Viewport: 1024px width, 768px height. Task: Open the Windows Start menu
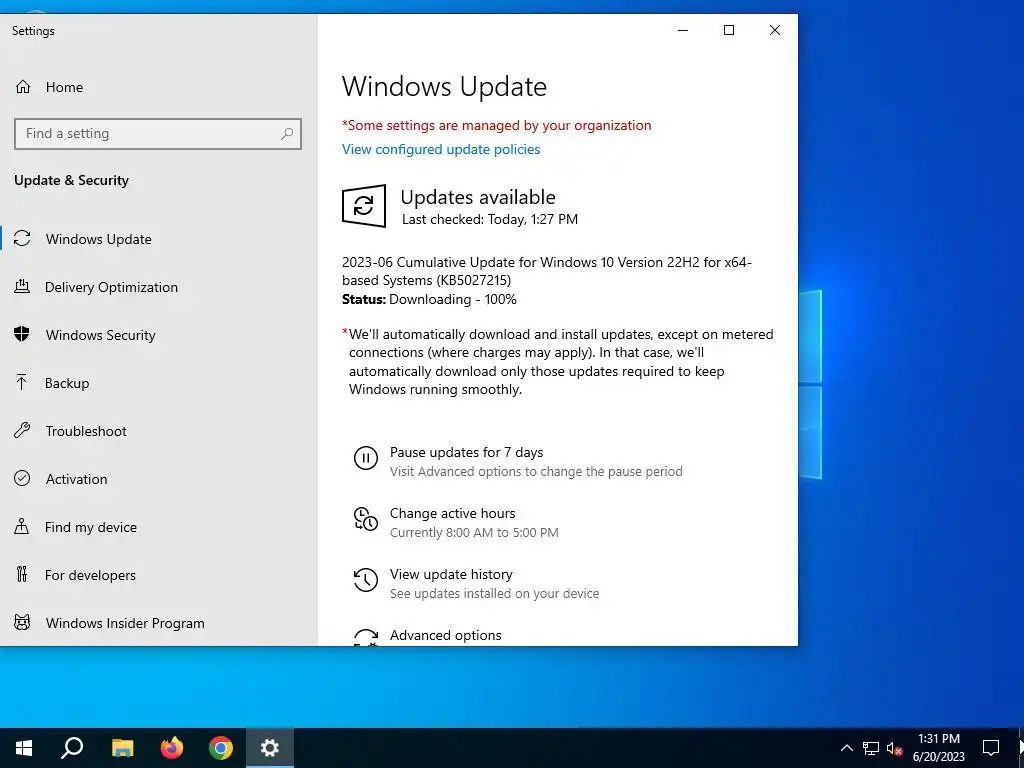click(24, 748)
